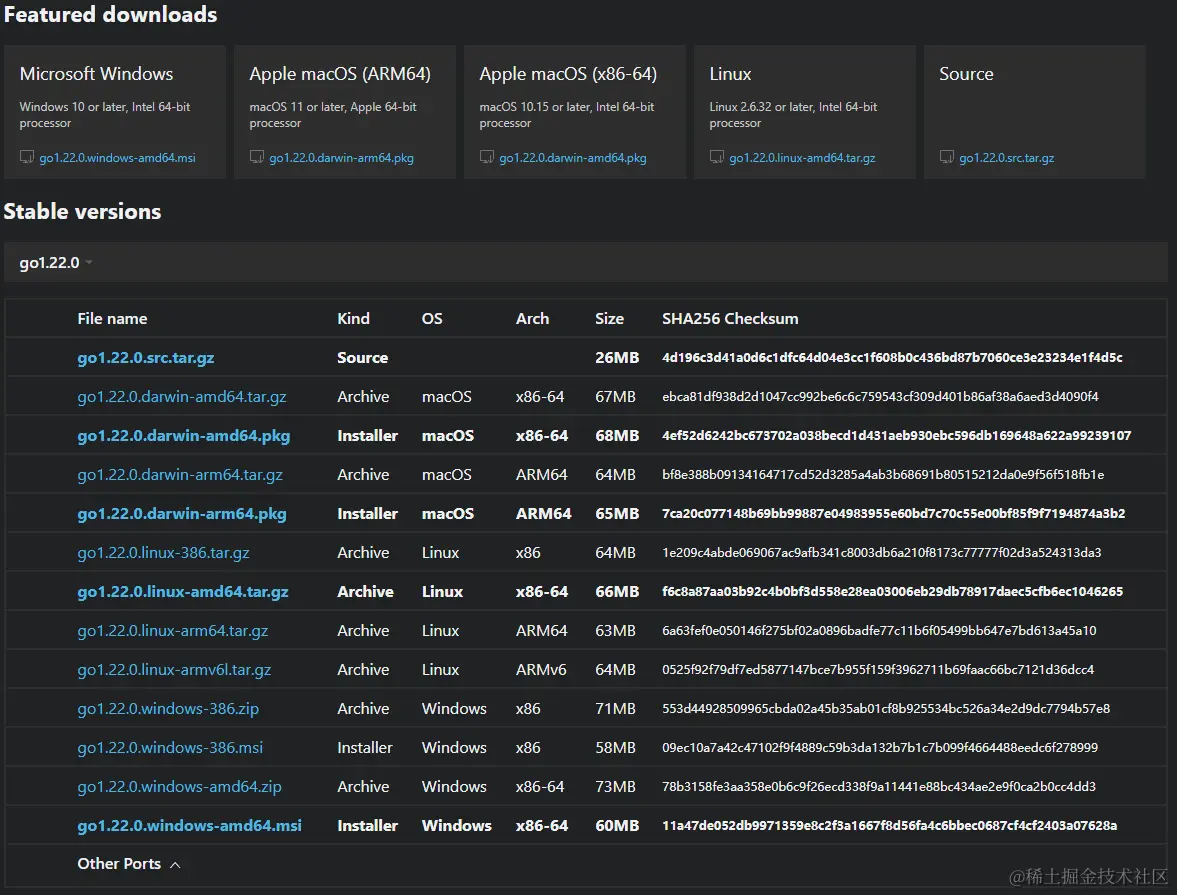The image size is (1177, 895).
Task: Download go1.22.0.darwin-arm64.tar.gz archive
Action: (180, 475)
